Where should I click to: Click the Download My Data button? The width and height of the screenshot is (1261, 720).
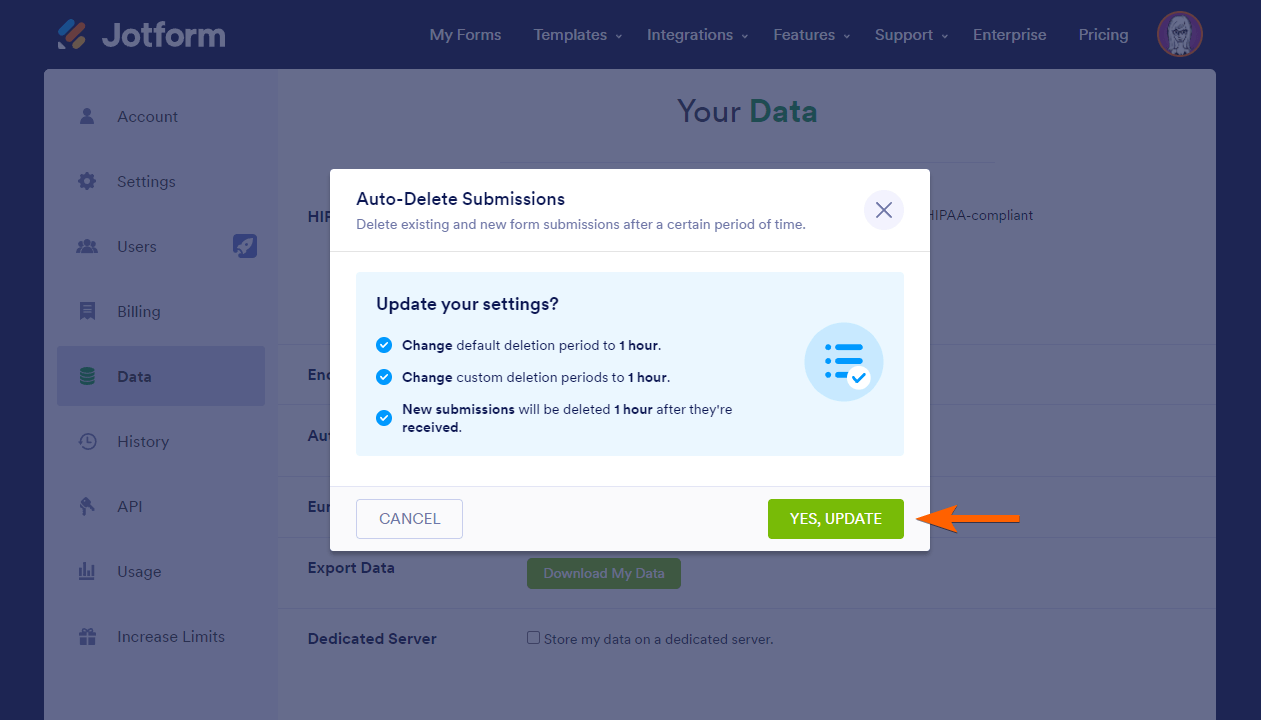click(x=603, y=573)
